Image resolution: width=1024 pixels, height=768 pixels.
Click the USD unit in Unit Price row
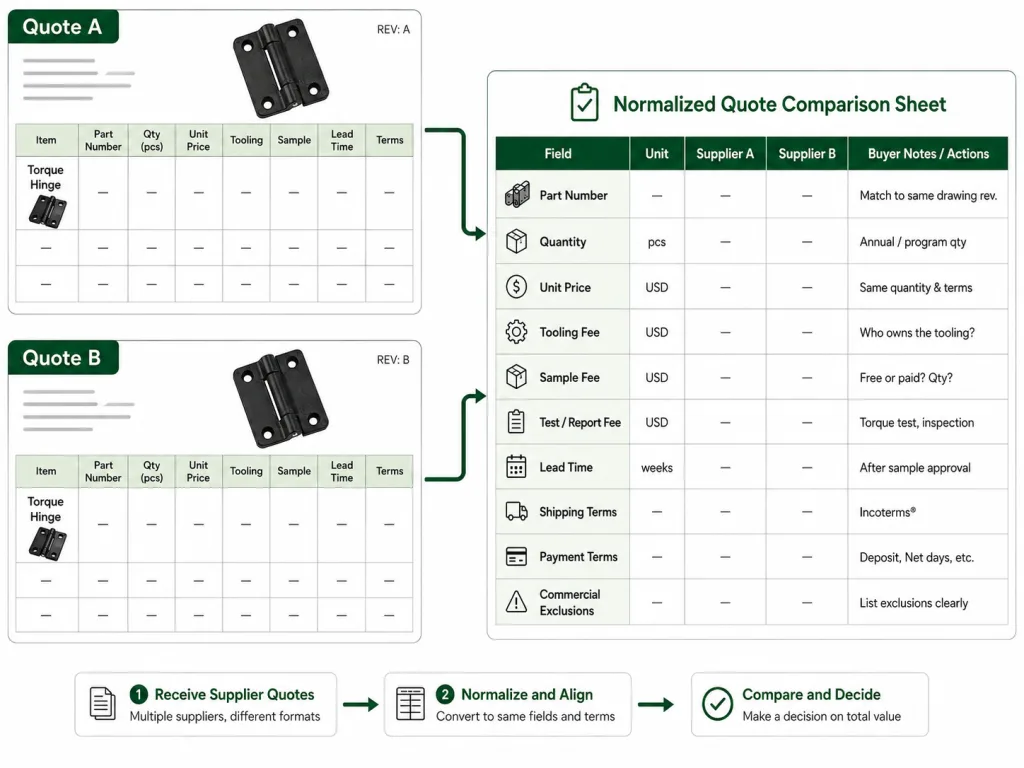(x=656, y=287)
